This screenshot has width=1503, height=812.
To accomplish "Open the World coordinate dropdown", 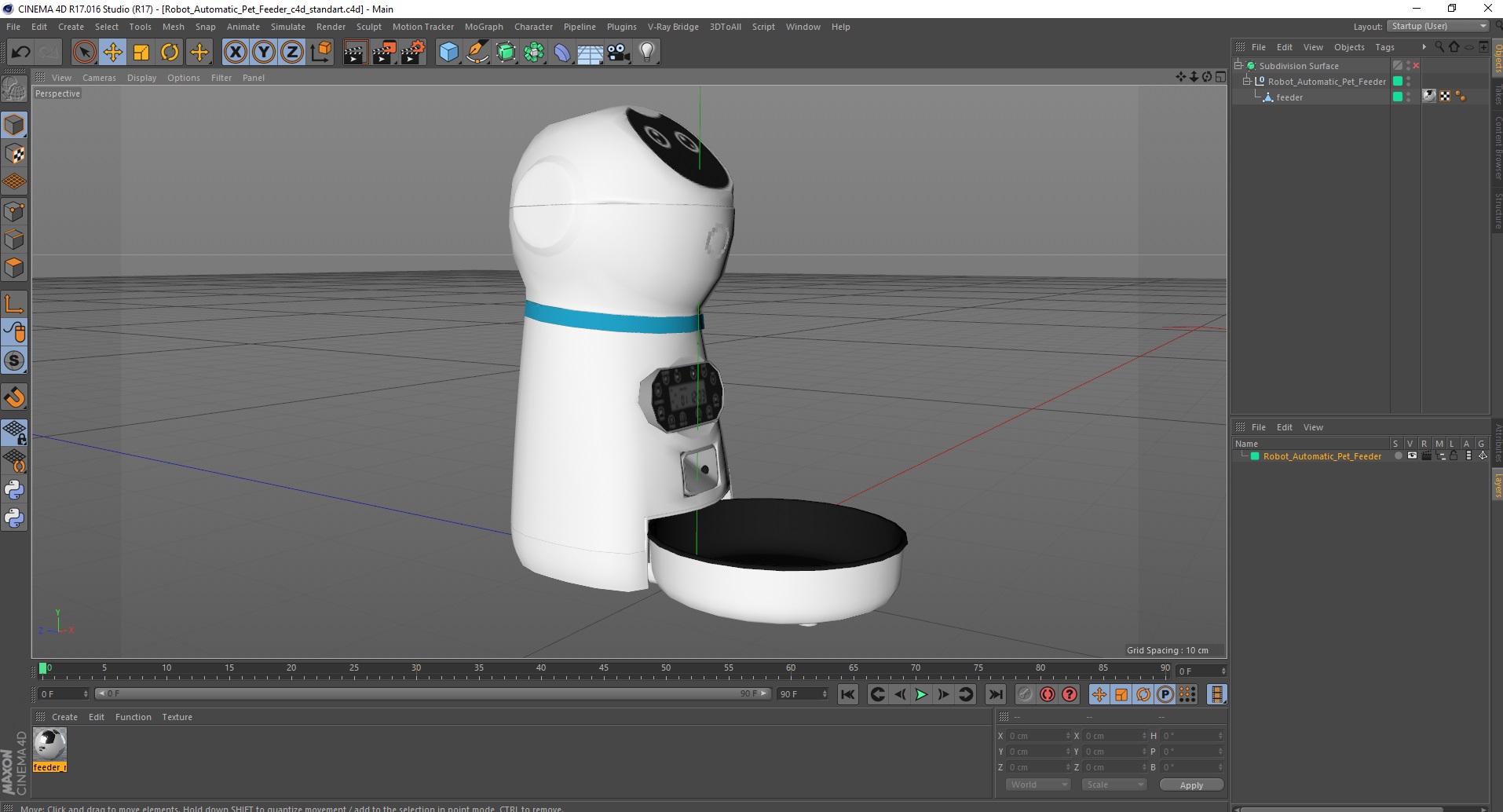I will (1038, 785).
